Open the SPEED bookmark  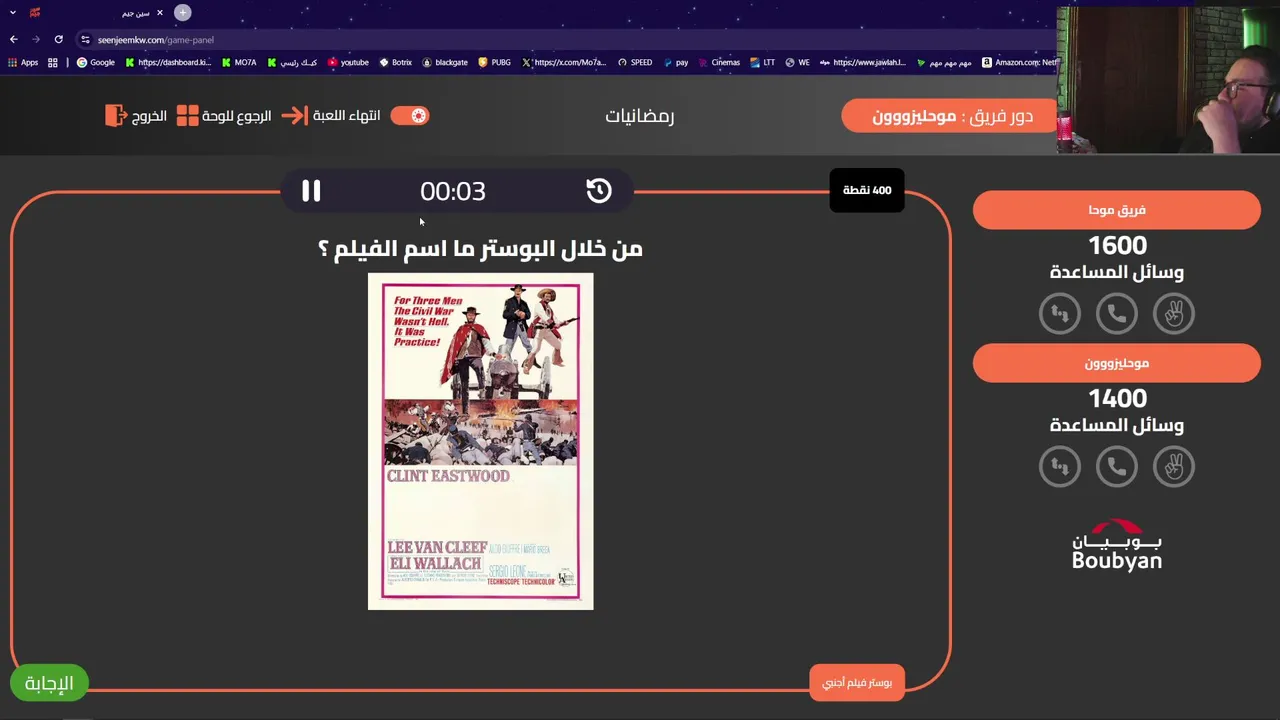coord(635,62)
